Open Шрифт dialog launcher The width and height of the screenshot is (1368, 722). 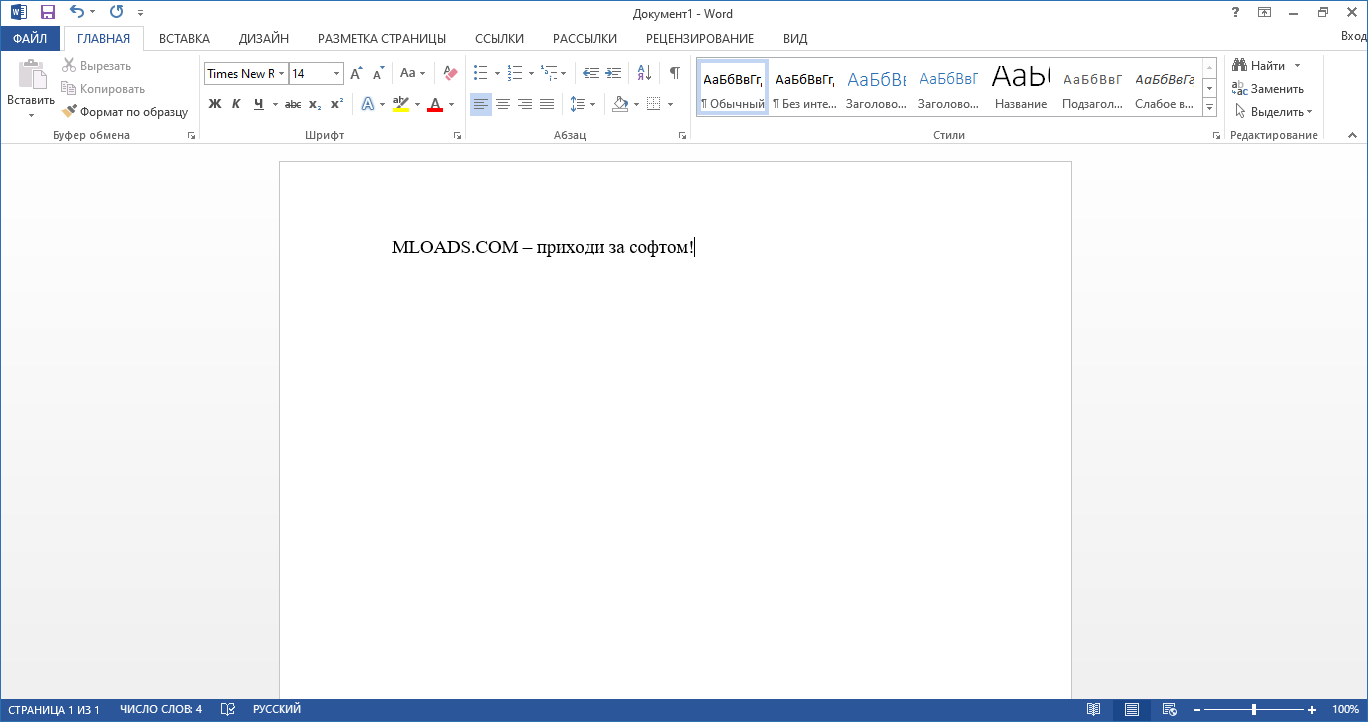click(x=457, y=135)
